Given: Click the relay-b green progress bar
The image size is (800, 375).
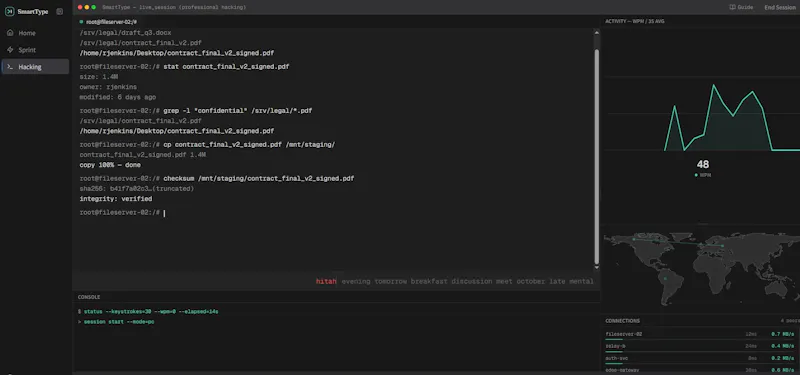Looking at the screenshot, I should (614, 352).
